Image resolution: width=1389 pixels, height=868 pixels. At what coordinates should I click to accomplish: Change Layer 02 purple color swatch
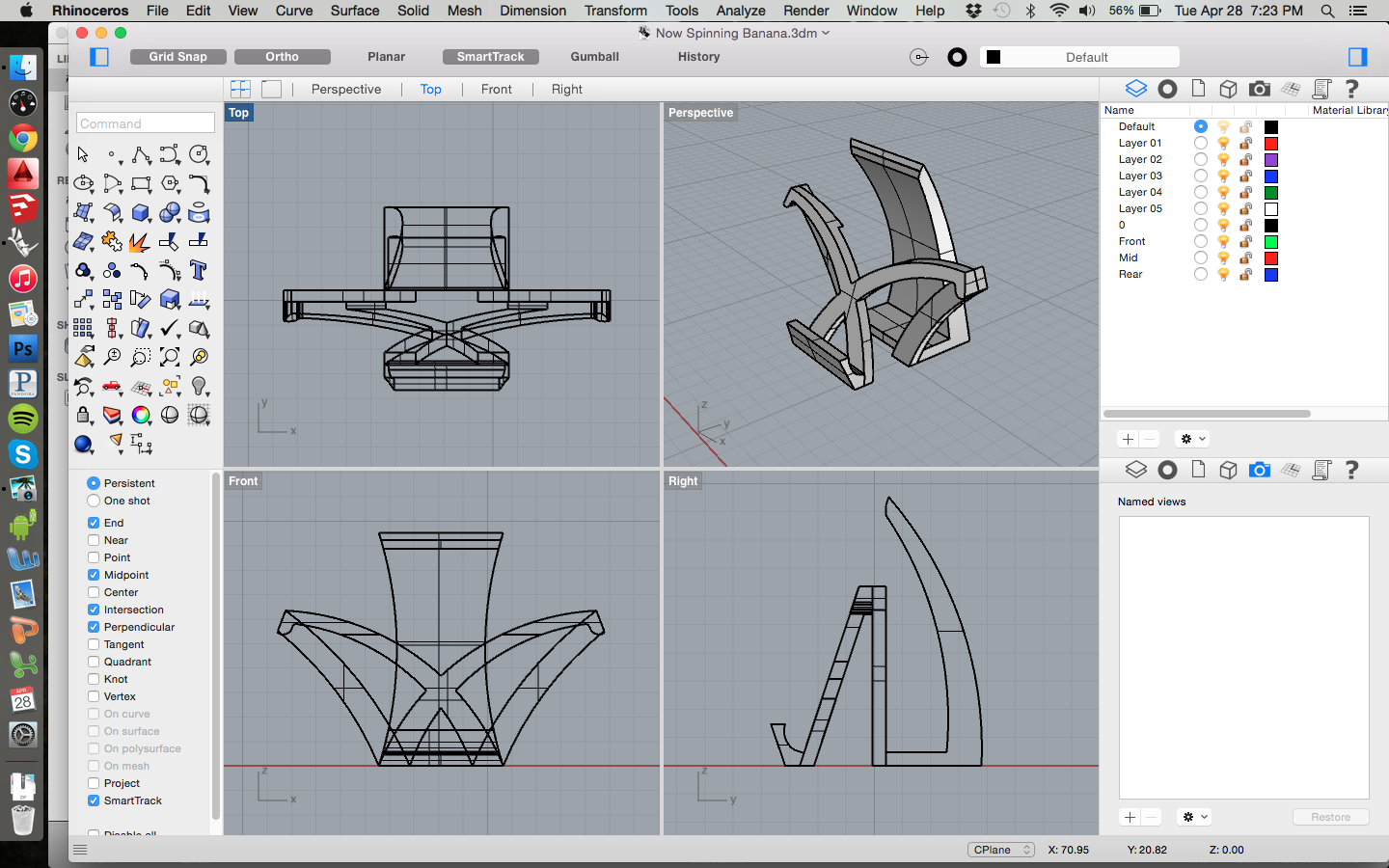pos(1271,159)
